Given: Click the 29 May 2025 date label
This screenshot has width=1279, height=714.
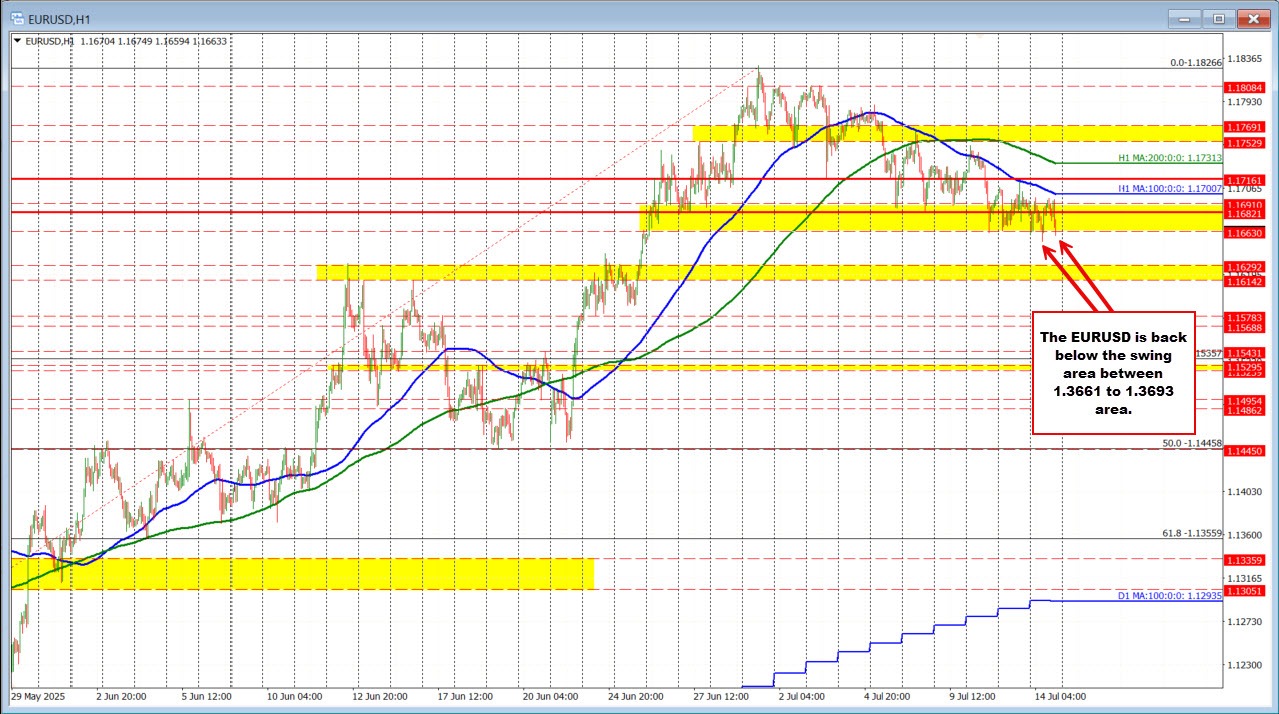Looking at the screenshot, I should pyautogui.click(x=38, y=696).
